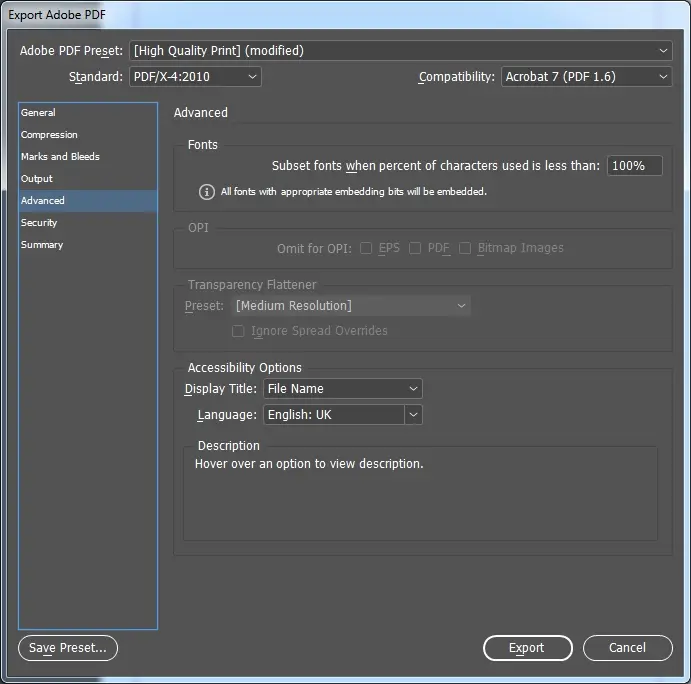This screenshot has height=684, width=691.
Task: Switch to the Output section
Action: tap(88, 179)
